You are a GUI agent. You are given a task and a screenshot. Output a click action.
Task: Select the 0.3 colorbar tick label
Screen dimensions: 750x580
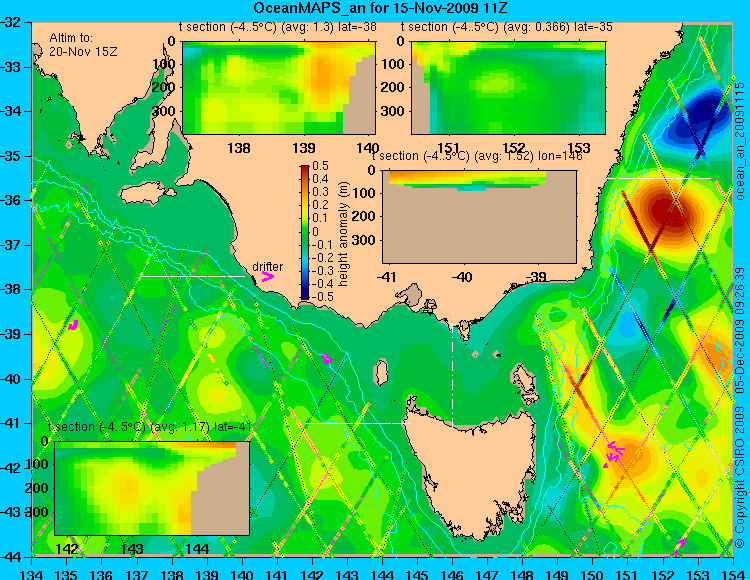320,192
